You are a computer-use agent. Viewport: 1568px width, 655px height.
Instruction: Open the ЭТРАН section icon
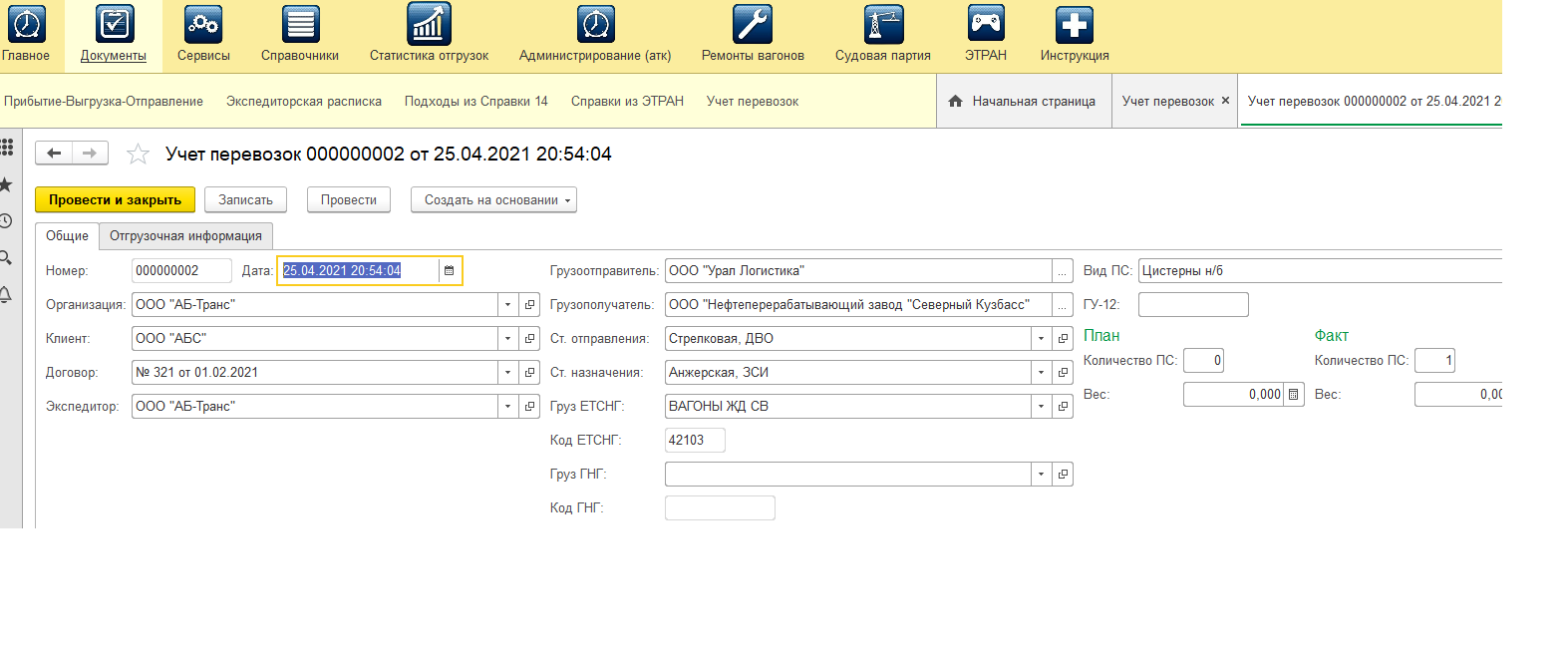pyautogui.click(x=985, y=25)
